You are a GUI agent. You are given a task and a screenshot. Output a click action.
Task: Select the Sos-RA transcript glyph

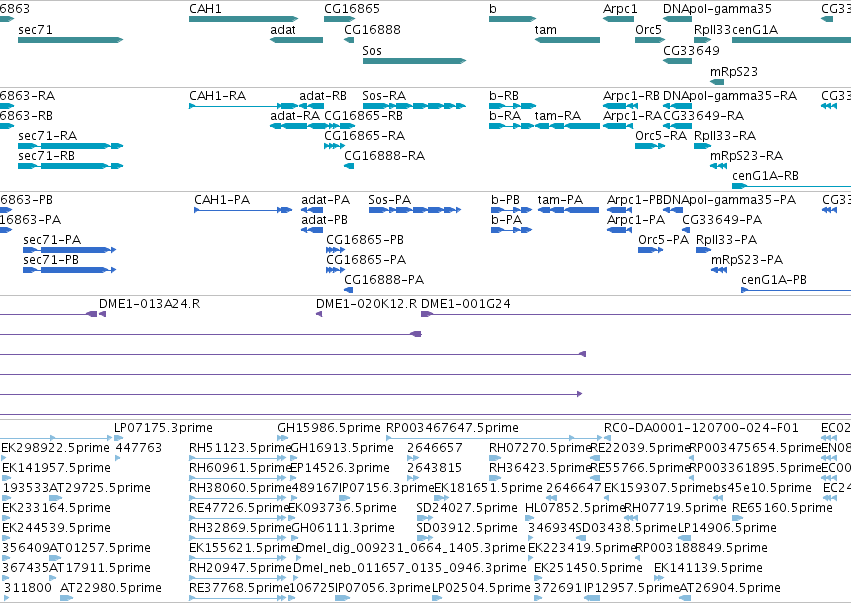click(x=415, y=106)
